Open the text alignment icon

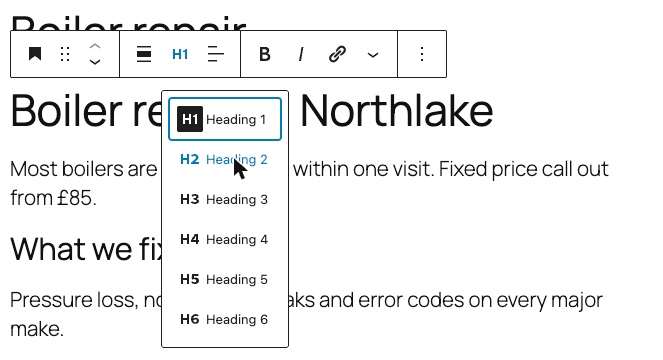[216, 54]
